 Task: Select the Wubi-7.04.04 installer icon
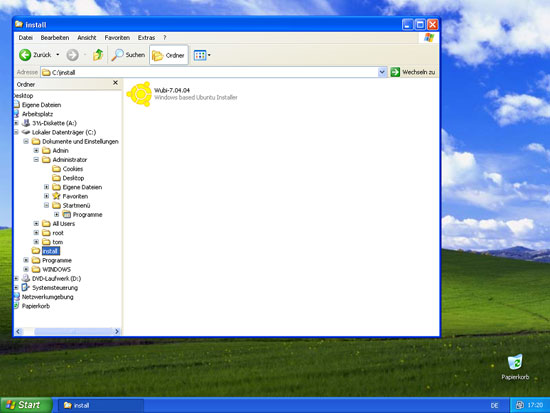click(139, 94)
